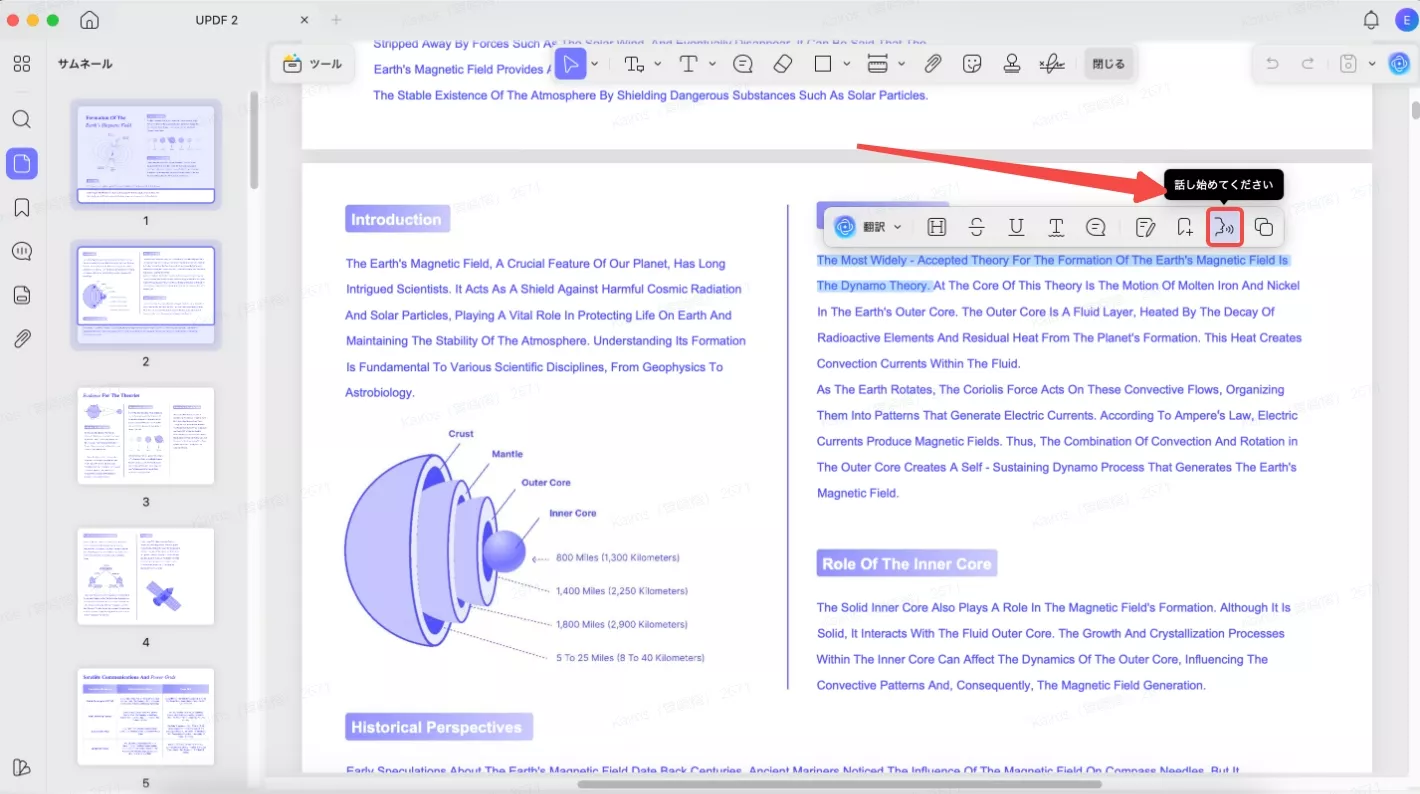Click the icon at the sidebar bottom
The width and height of the screenshot is (1420, 794).
coord(22,767)
